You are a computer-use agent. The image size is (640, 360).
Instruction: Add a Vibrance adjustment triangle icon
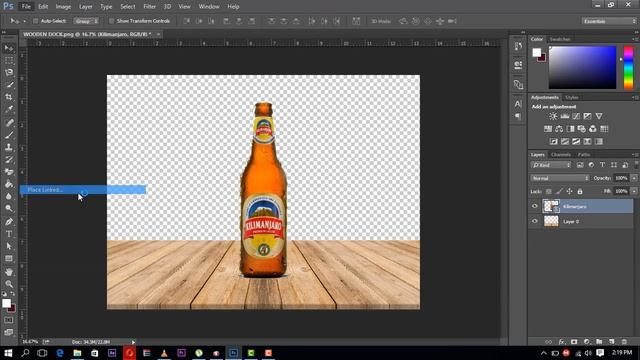coord(599,116)
